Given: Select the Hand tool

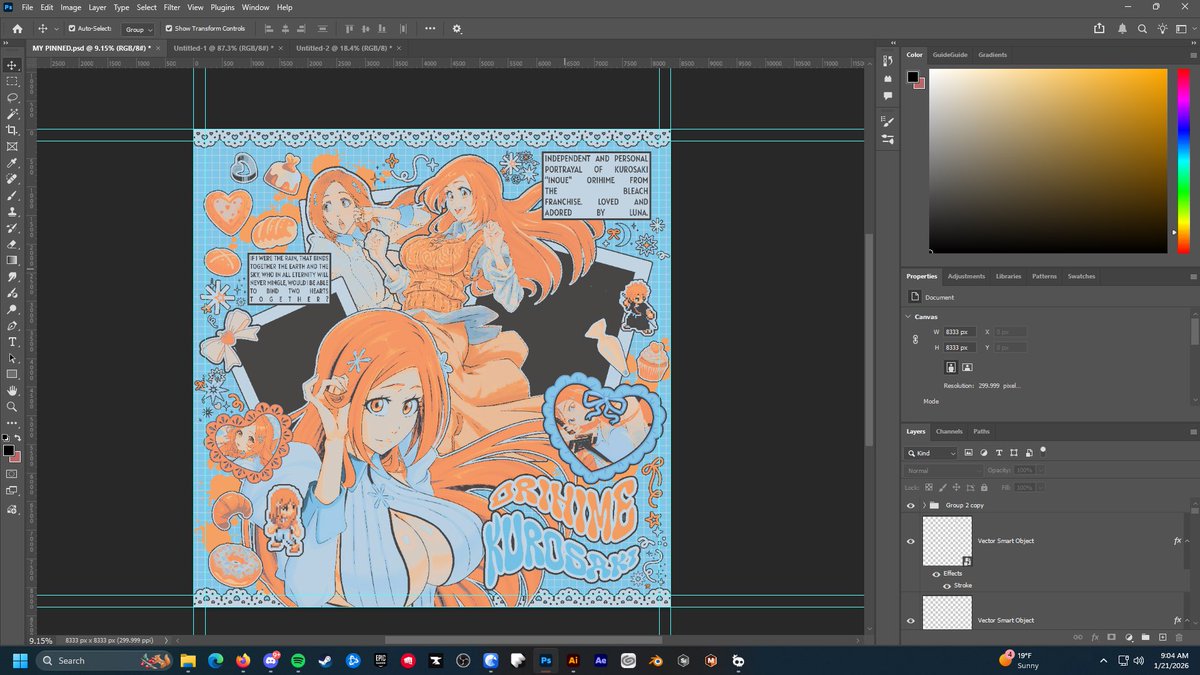Looking at the screenshot, I should pyautogui.click(x=12, y=391).
